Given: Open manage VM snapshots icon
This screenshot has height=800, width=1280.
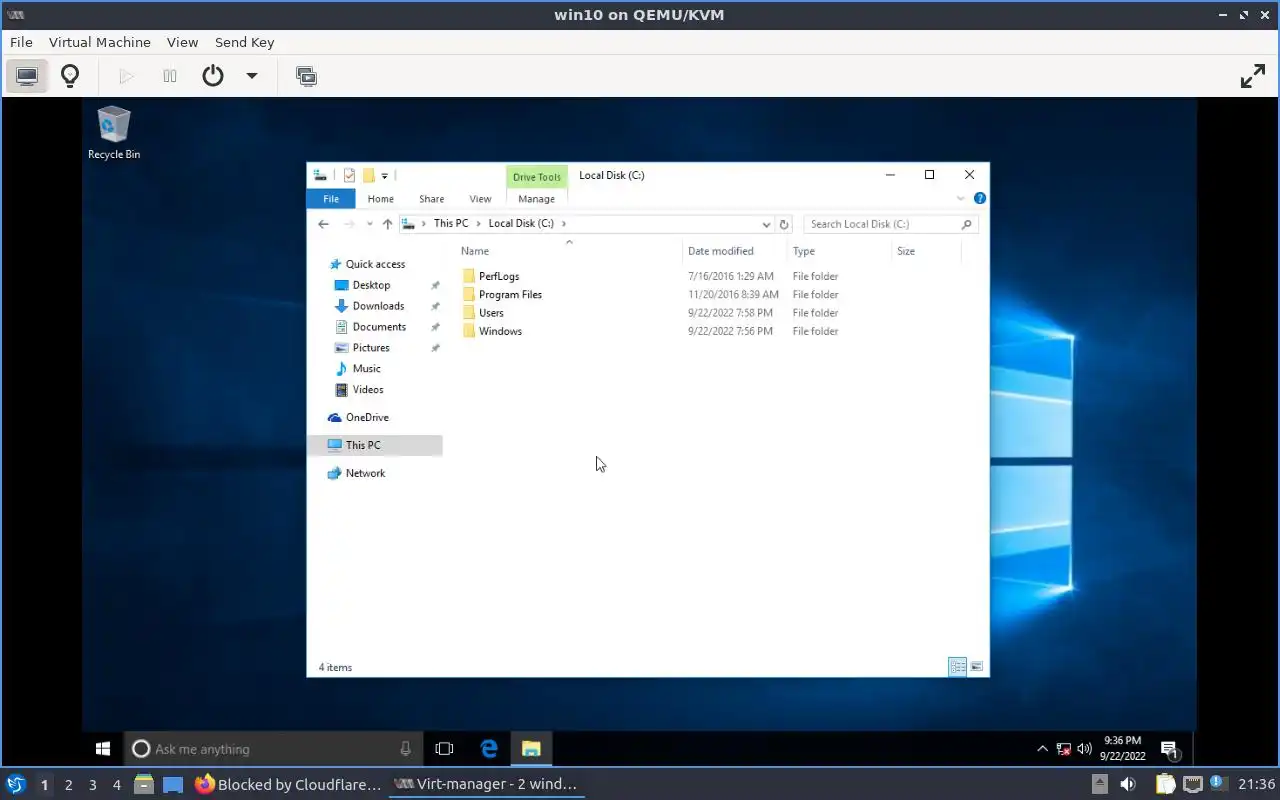Looking at the screenshot, I should (307, 76).
